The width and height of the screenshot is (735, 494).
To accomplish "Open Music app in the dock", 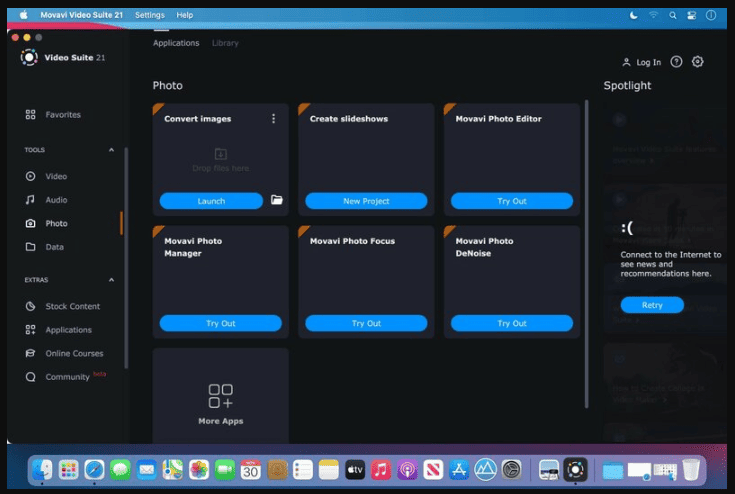I will (381, 469).
